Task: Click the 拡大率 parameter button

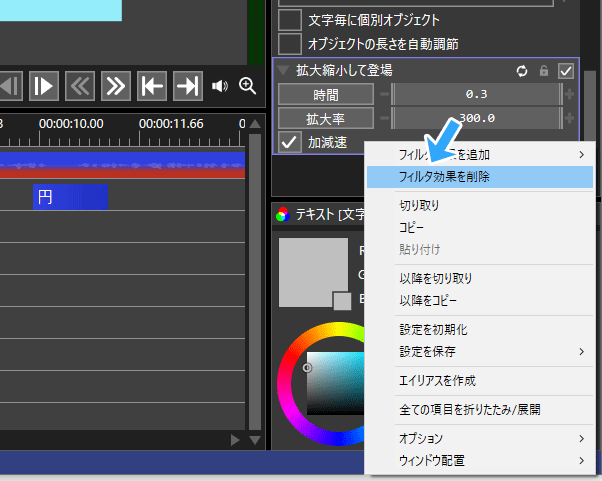Action: click(326, 119)
